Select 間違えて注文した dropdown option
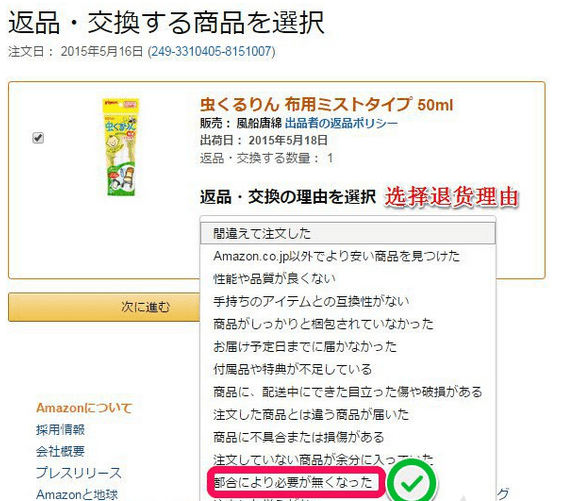 pyautogui.click(x=348, y=233)
